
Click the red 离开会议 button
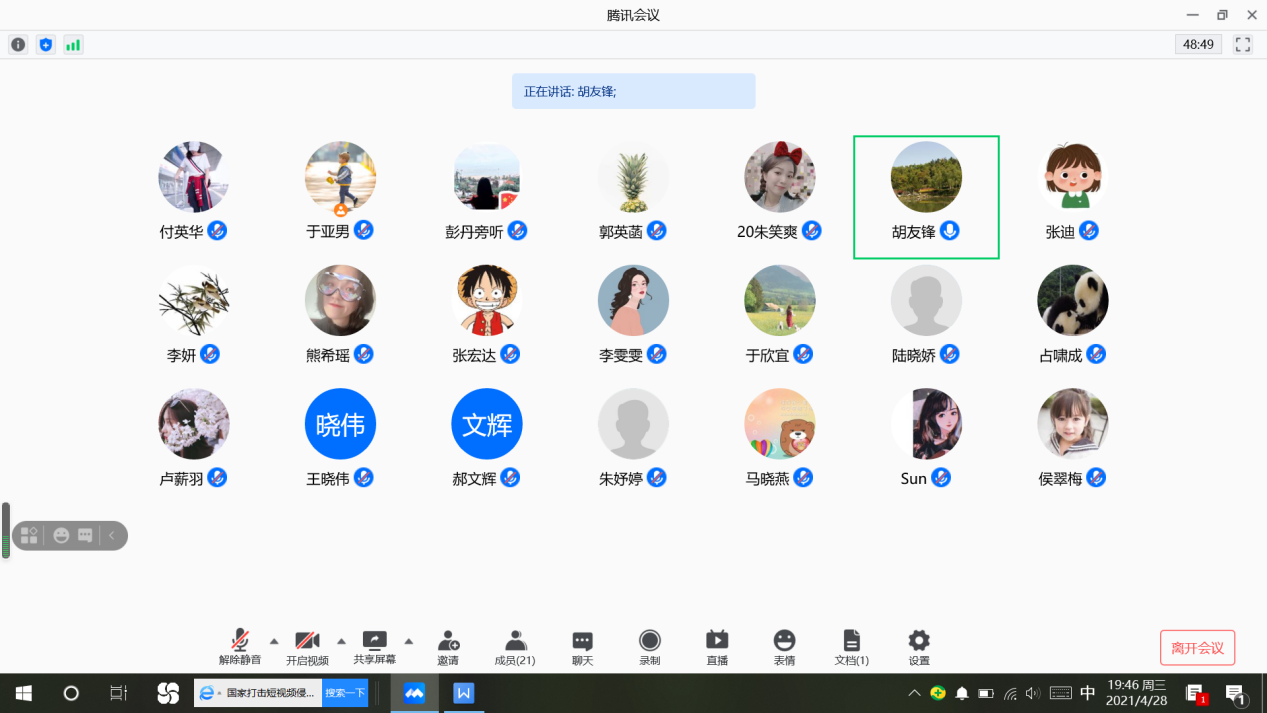[1197, 648]
